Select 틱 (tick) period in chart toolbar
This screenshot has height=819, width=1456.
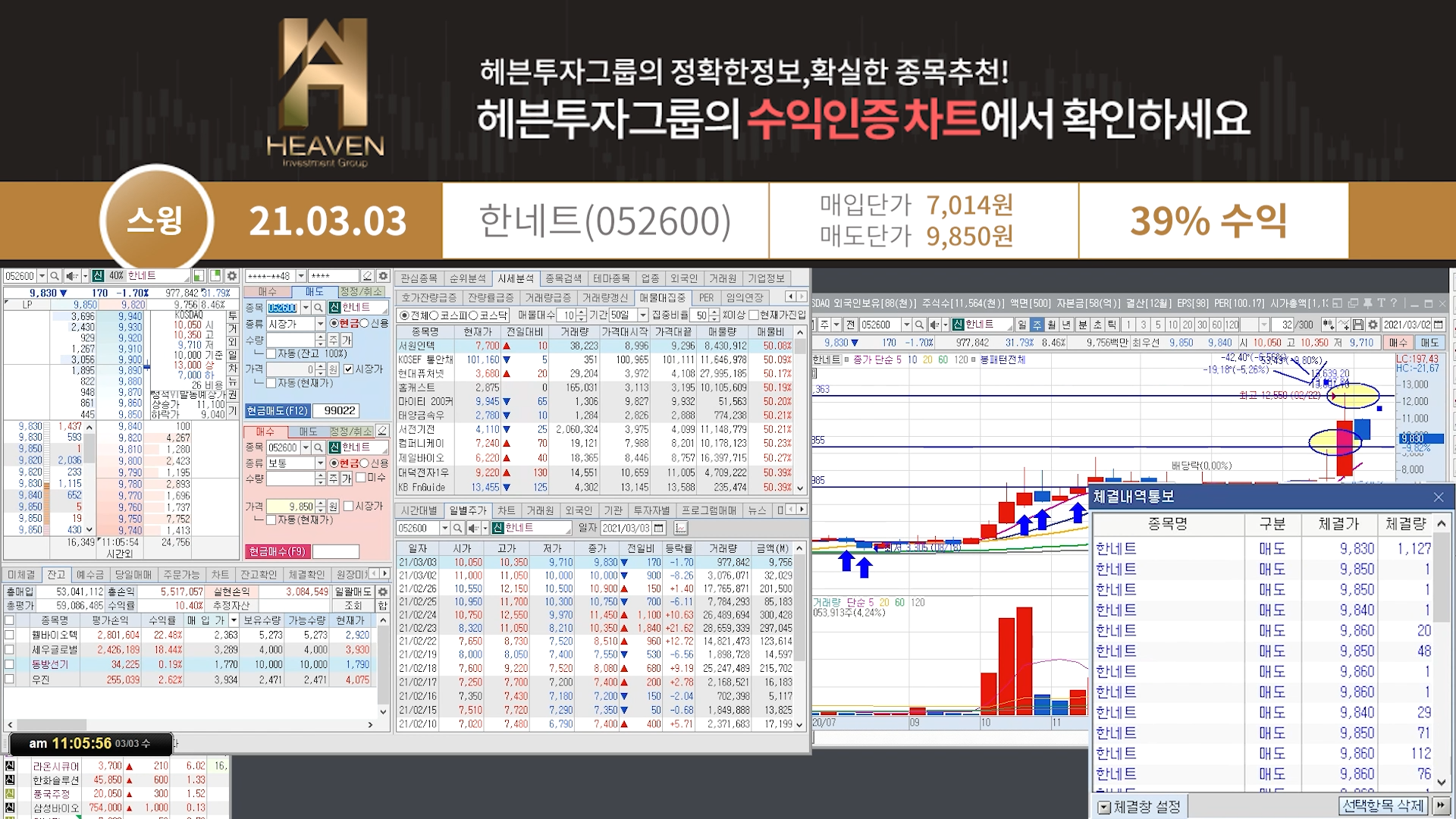1112,325
